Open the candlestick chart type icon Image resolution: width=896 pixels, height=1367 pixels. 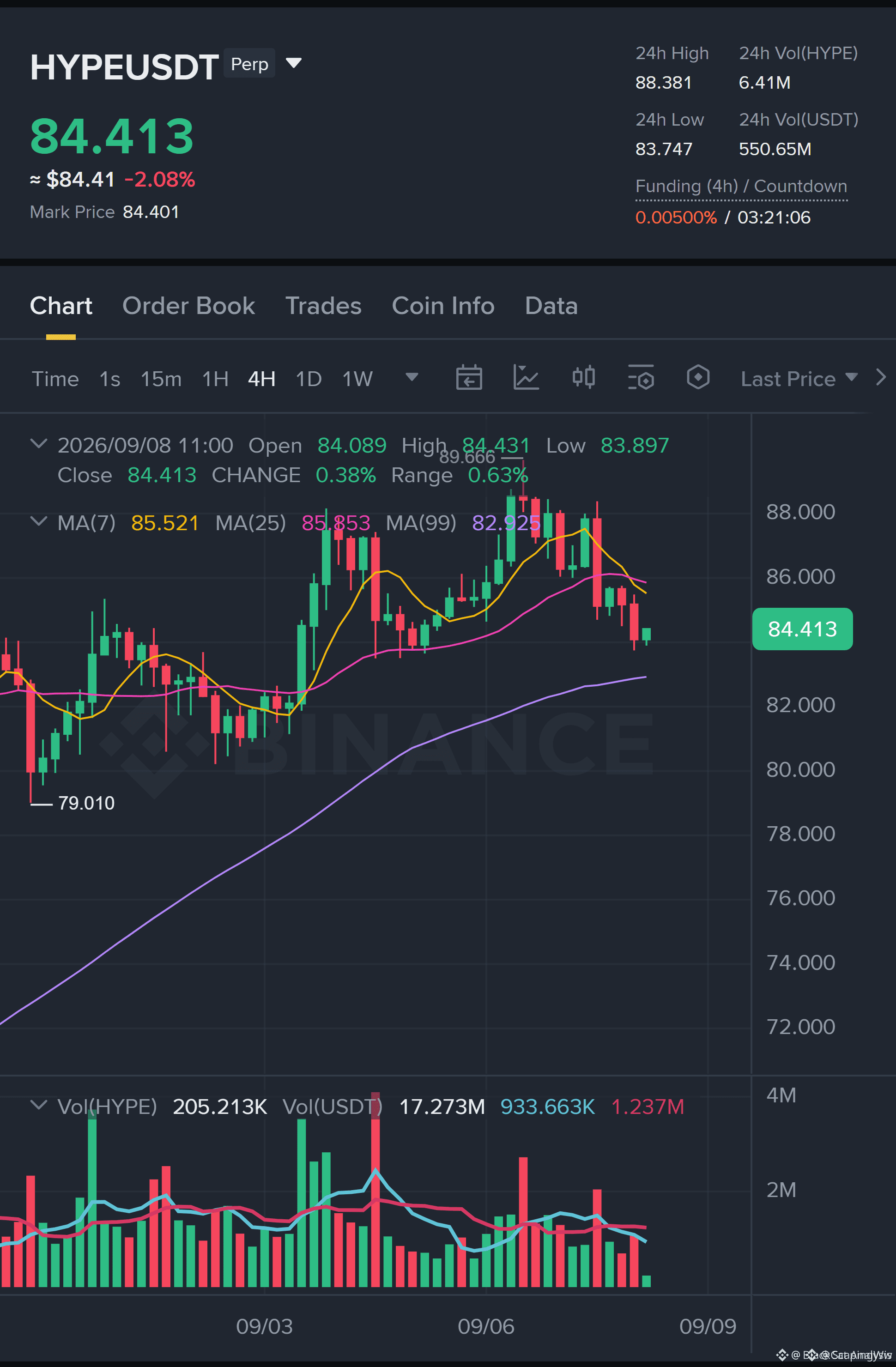[x=583, y=377]
